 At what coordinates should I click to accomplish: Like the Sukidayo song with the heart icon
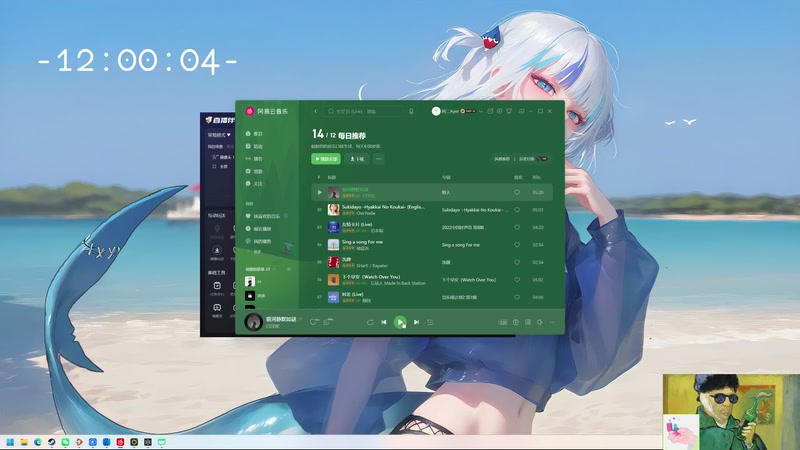tap(517, 210)
